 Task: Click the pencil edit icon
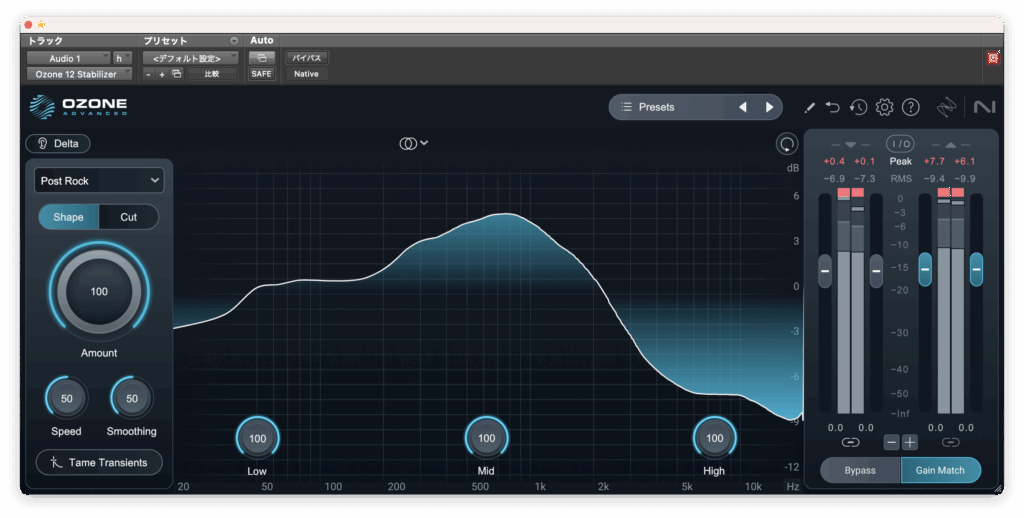[809, 107]
